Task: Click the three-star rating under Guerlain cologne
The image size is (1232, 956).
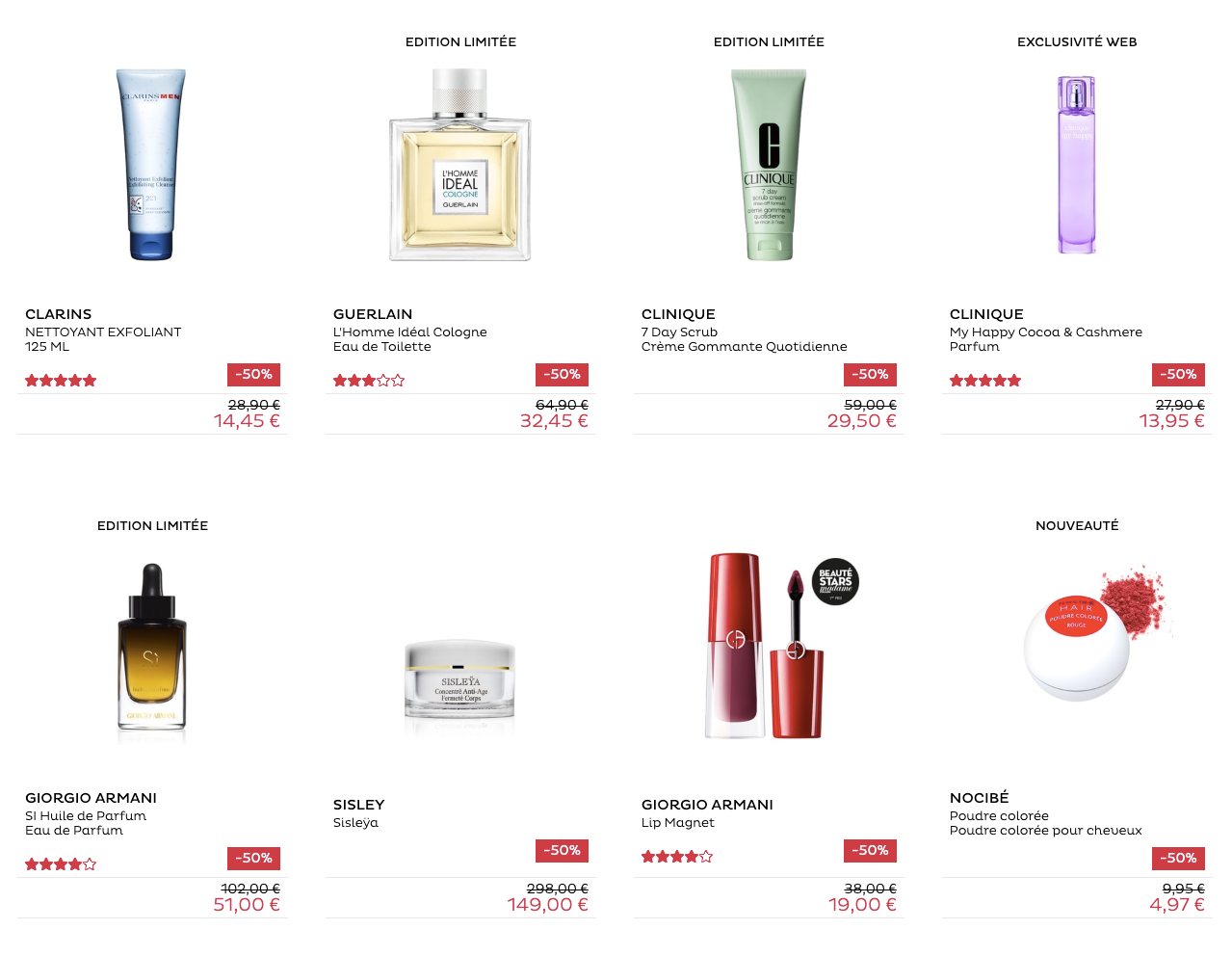Action: 369,381
